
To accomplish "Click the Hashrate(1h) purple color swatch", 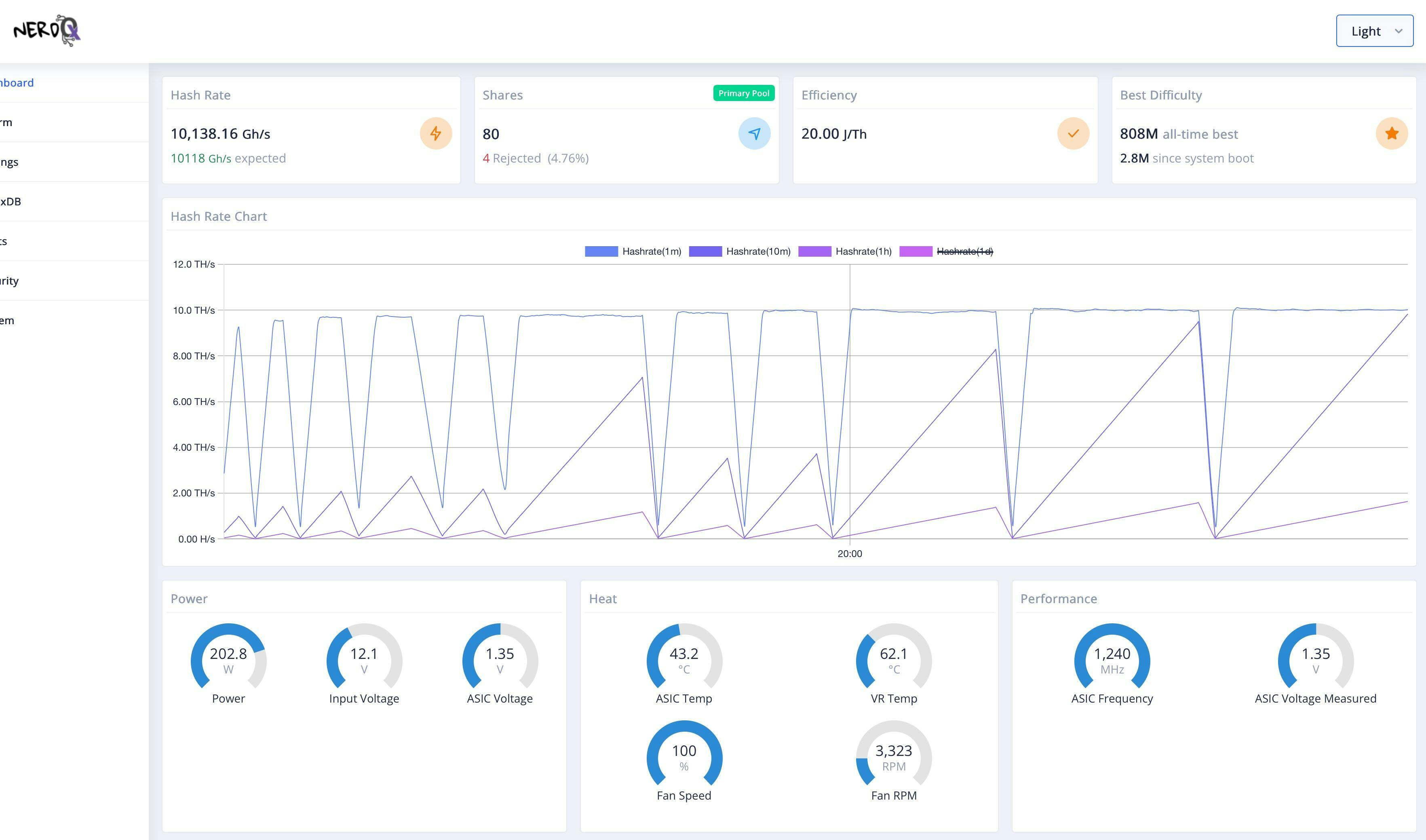I will point(814,251).
